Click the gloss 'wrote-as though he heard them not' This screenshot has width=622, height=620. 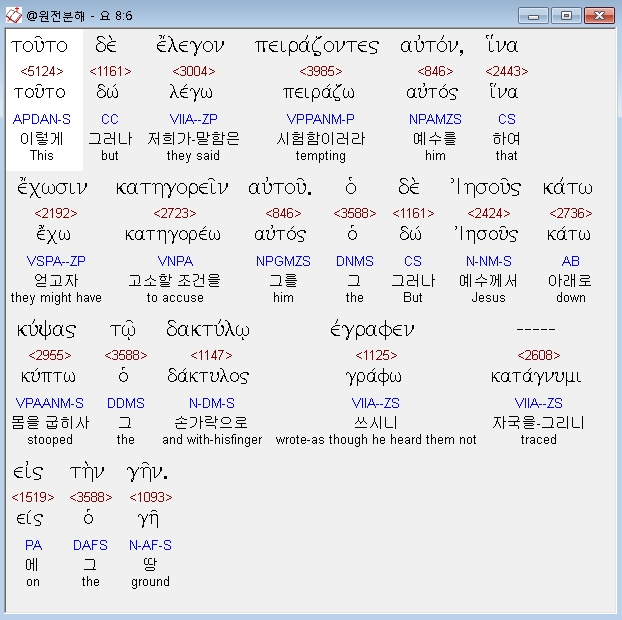coord(376,440)
